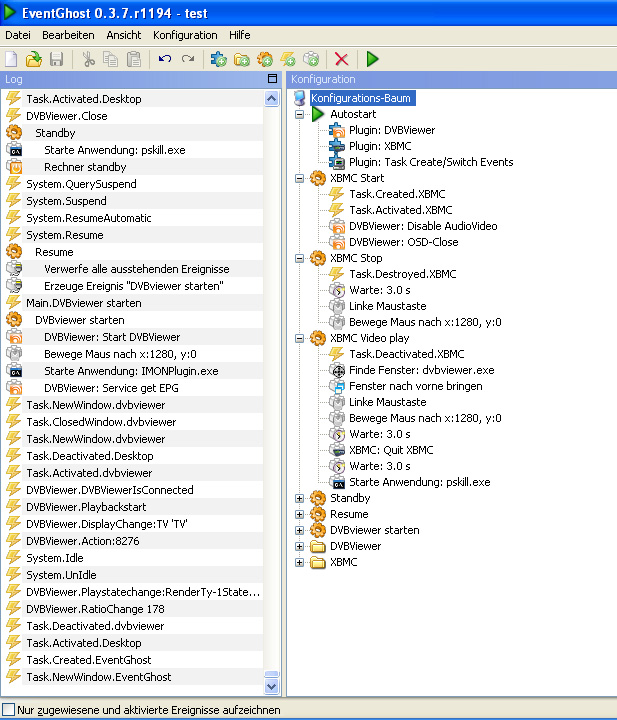Click the Add Plugin toolbar icon
The image size is (617, 720).
(219, 59)
